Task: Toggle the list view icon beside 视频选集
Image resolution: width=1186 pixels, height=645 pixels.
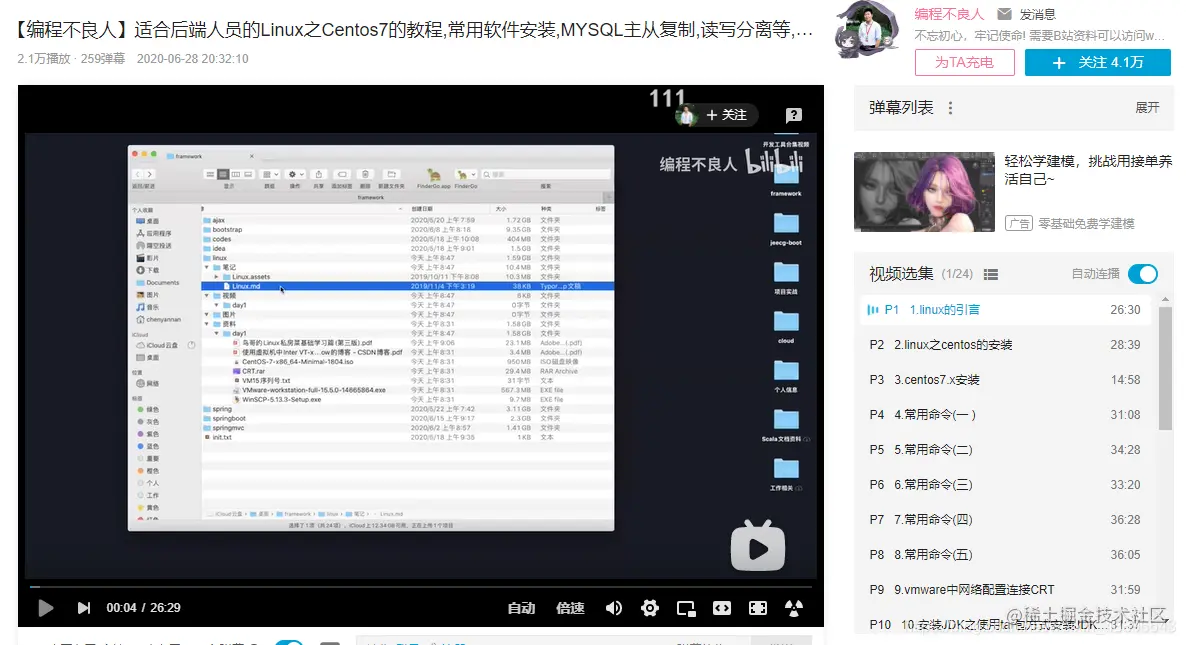Action: tap(991, 274)
